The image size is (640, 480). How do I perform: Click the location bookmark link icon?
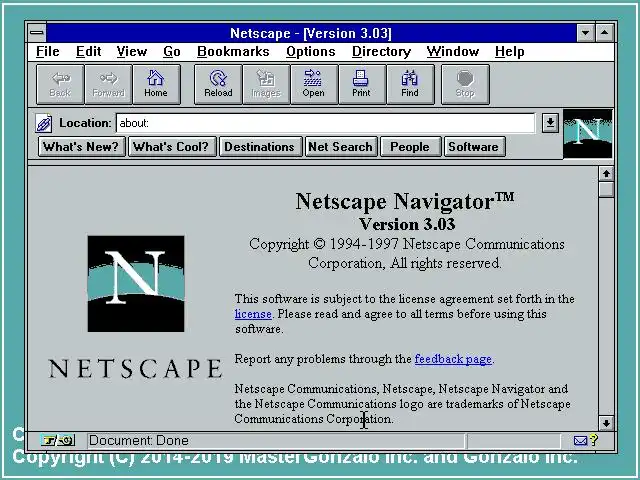pos(44,123)
